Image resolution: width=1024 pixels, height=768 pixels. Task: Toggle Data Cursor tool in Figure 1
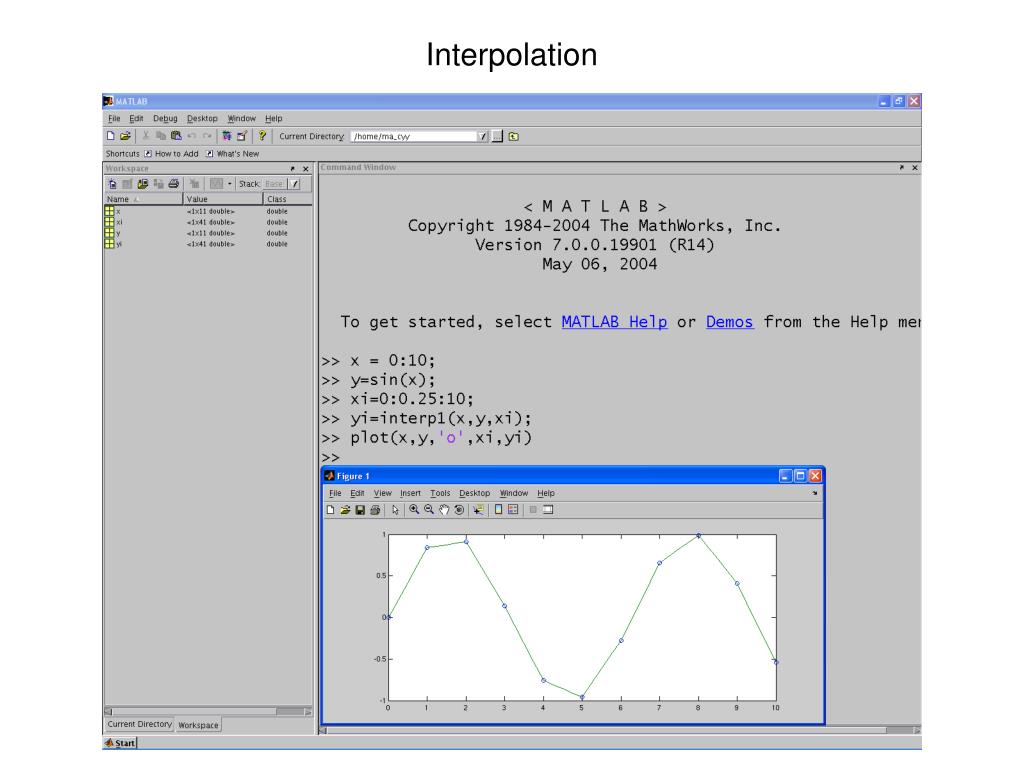click(478, 510)
